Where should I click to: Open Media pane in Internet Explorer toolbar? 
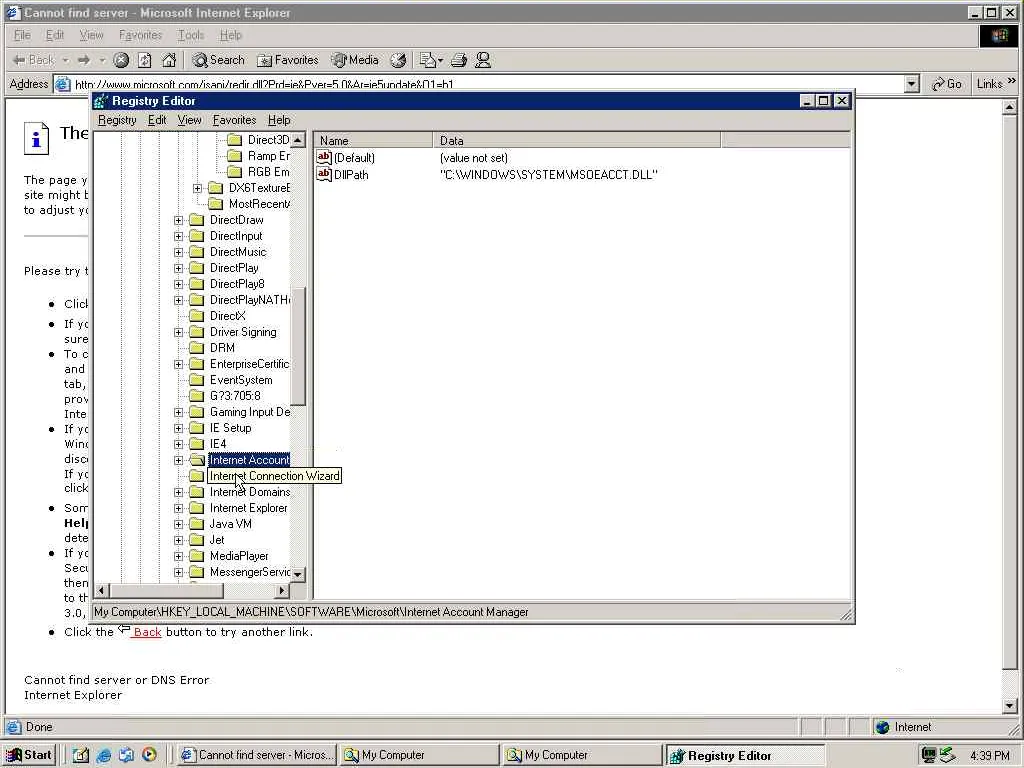[x=355, y=60]
